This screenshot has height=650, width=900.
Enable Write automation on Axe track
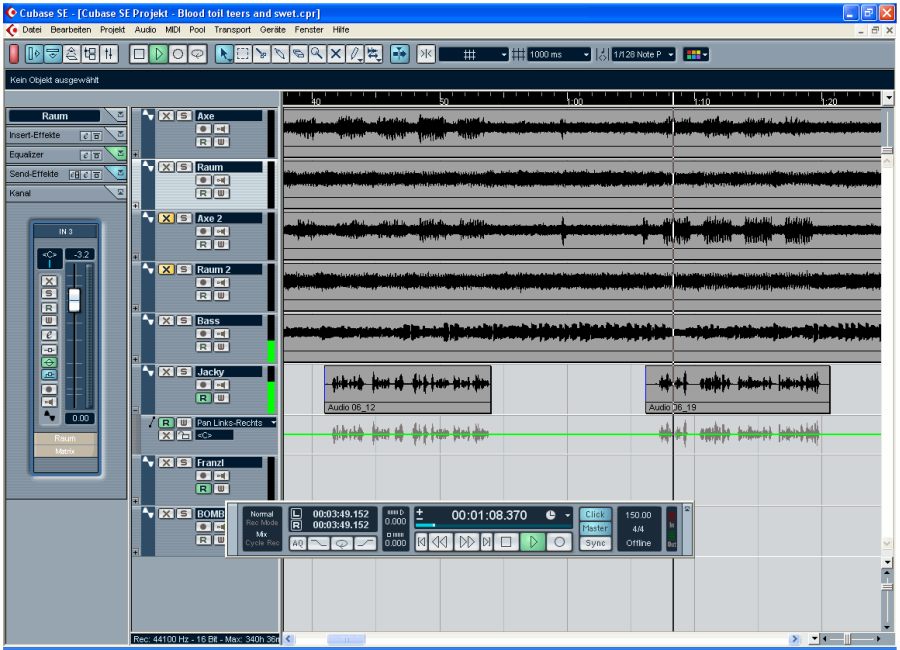pos(222,142)
